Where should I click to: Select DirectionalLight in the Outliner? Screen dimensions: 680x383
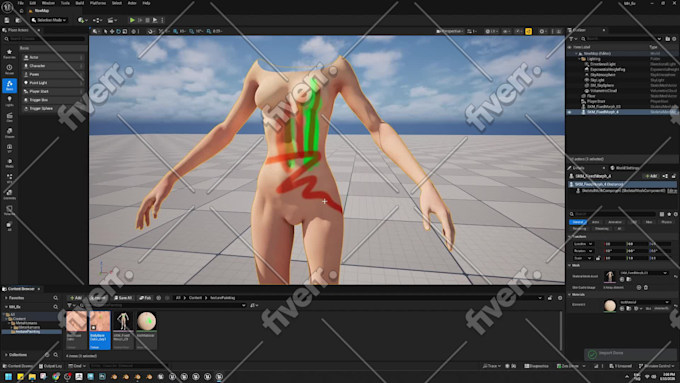click(602, 64)
